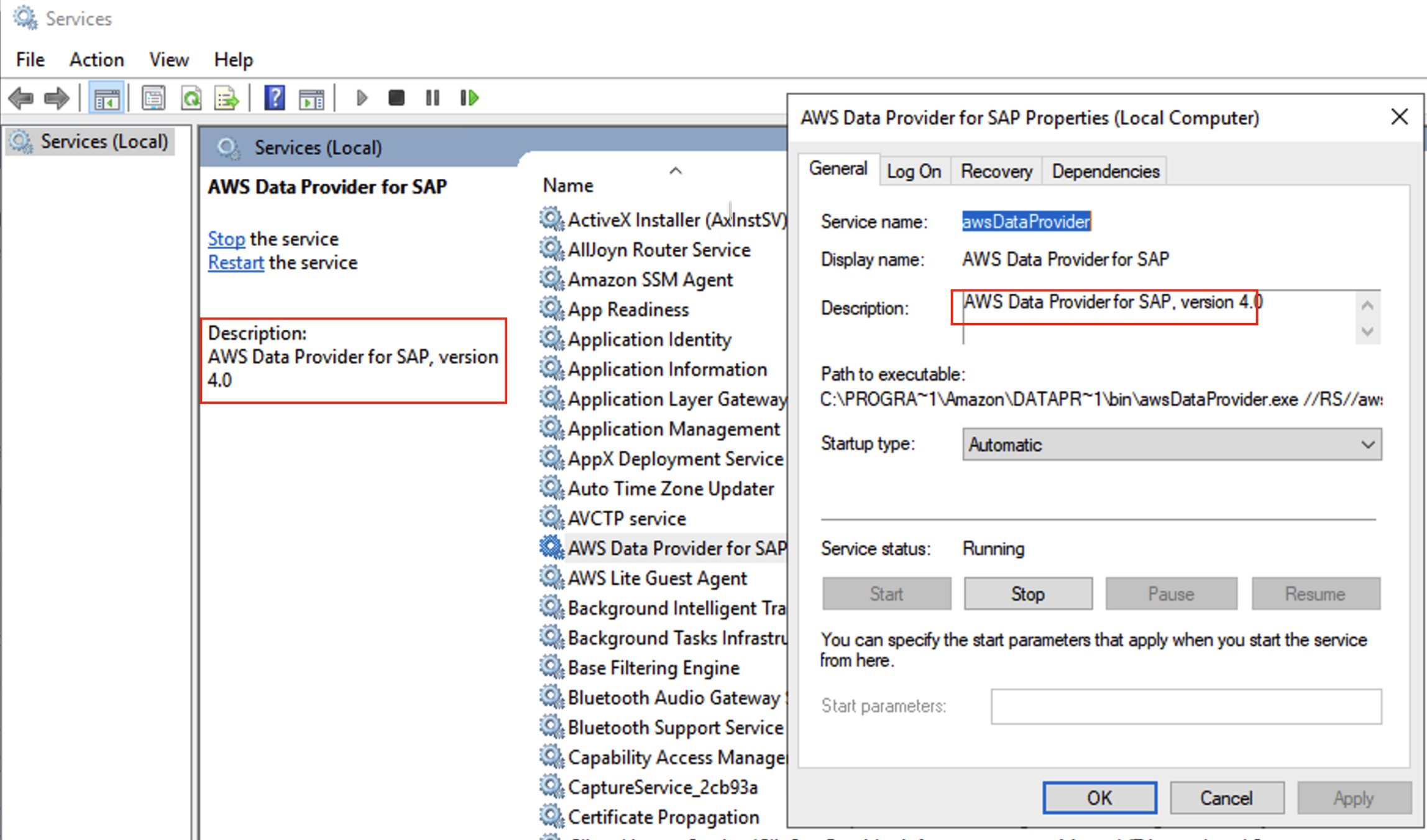Click the Stop button in Properties

(x=1028, y=594)
